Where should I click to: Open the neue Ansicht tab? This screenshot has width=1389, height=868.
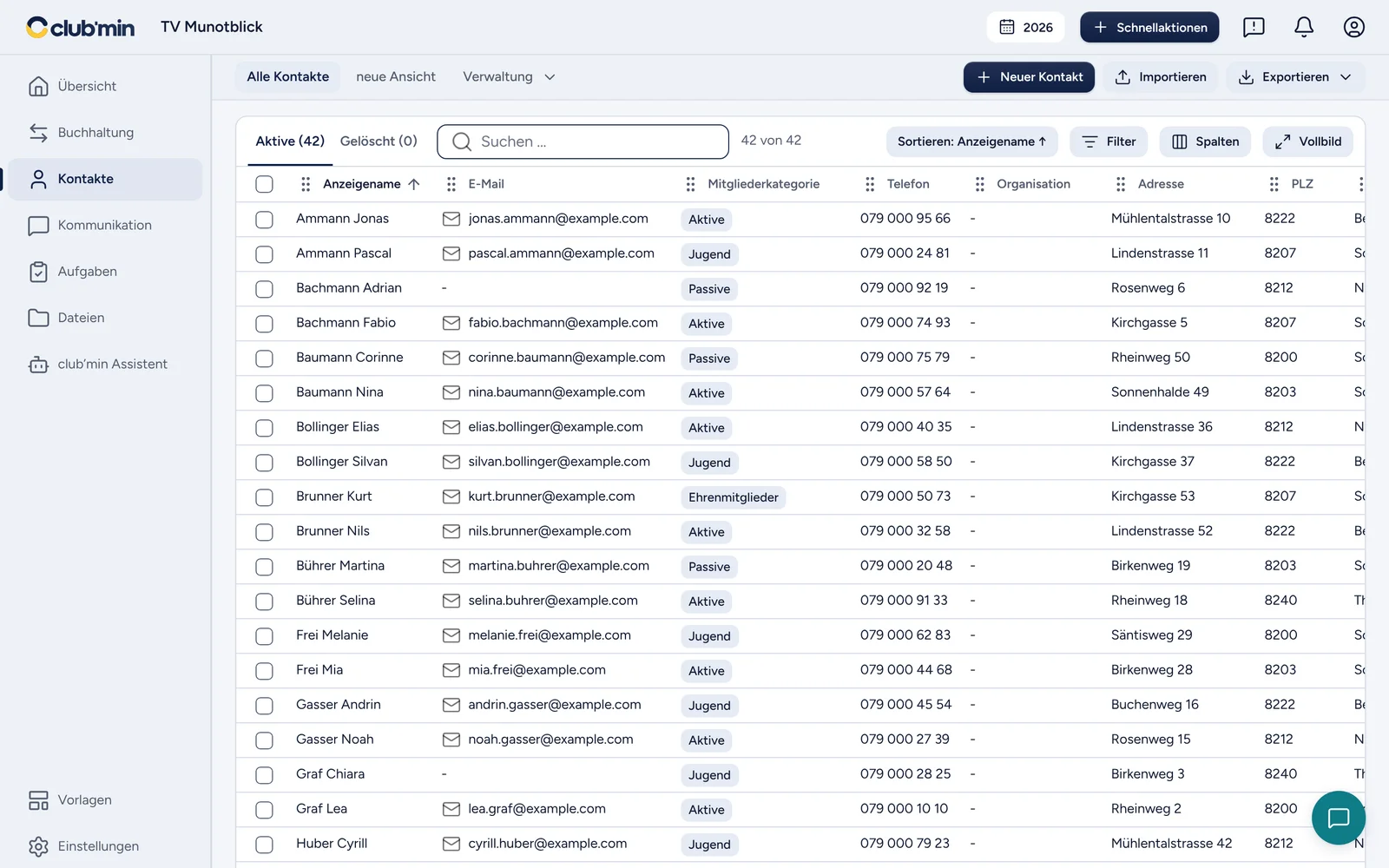(x=396, y=76)
